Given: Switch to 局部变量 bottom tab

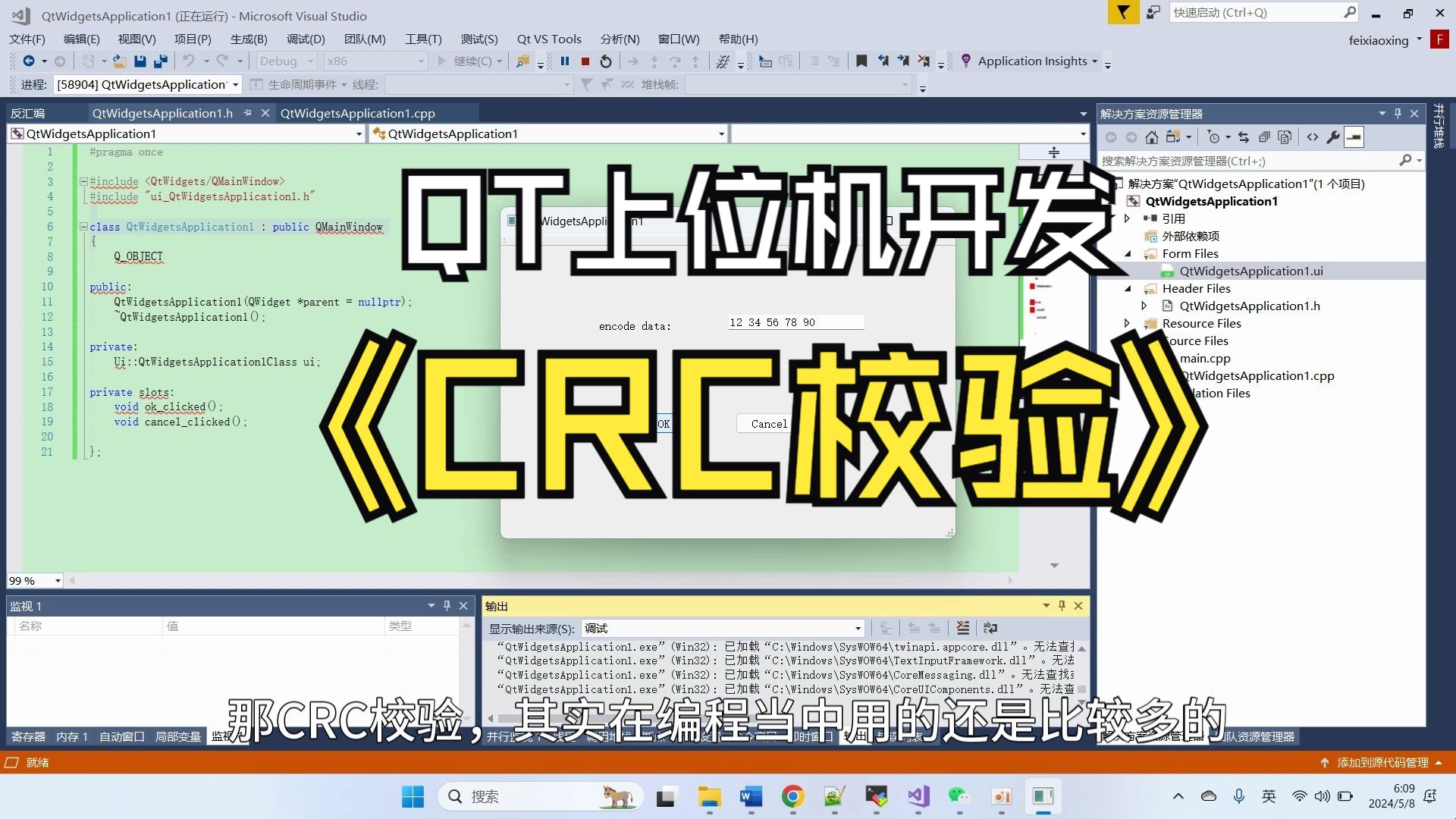Looking at the screenshot, I should click(178, 736).
